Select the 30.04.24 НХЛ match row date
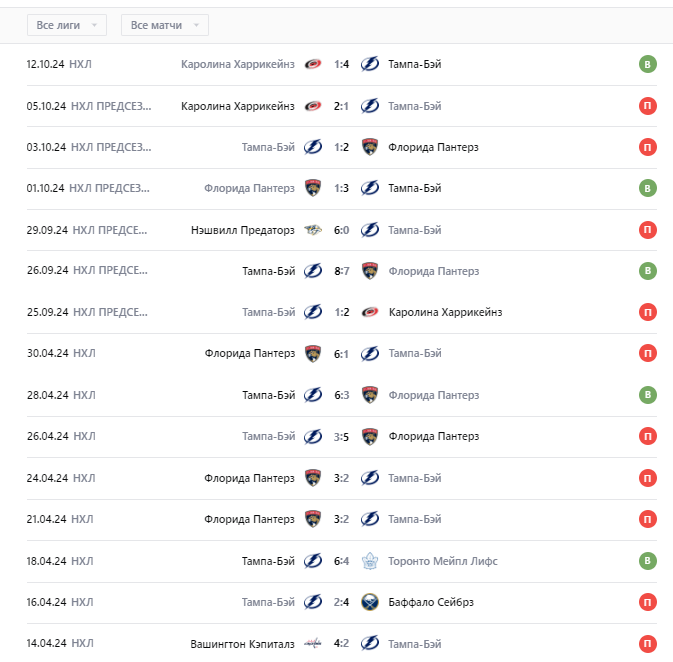This screenshot has height=662, width=673. point(46,354)
